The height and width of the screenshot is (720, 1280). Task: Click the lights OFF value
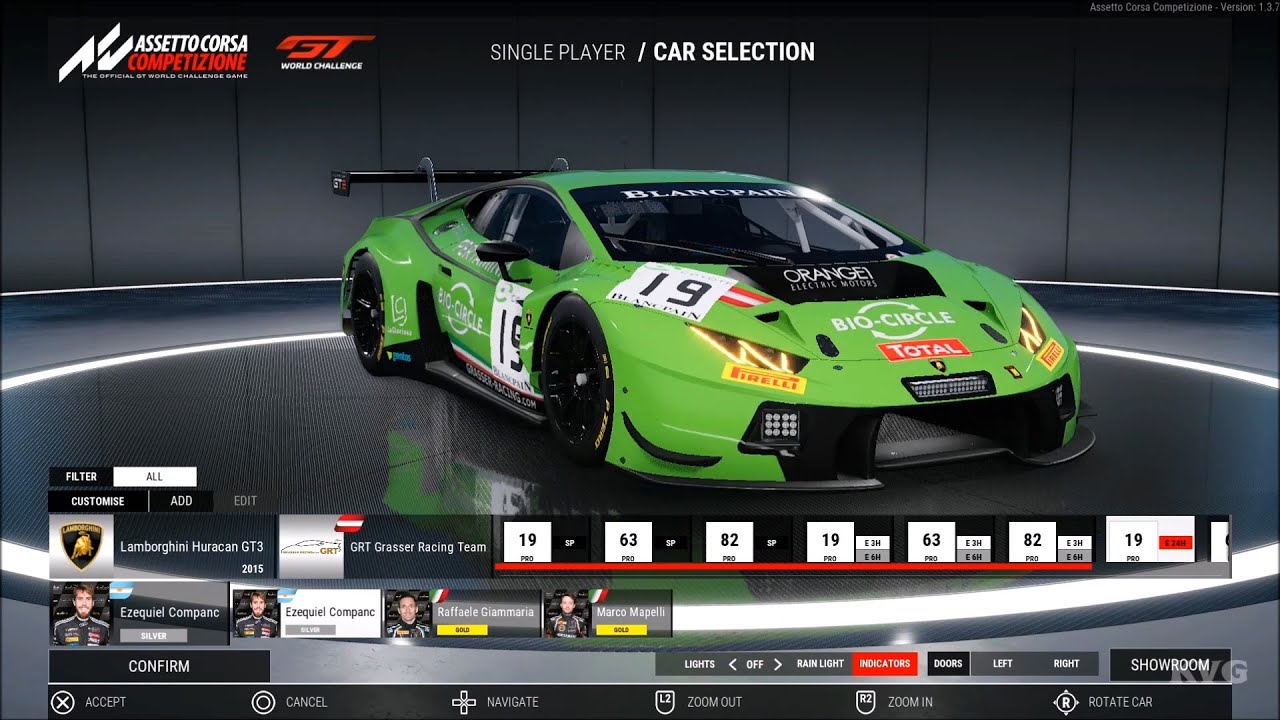pyautogui.click(x=755, y=664)
